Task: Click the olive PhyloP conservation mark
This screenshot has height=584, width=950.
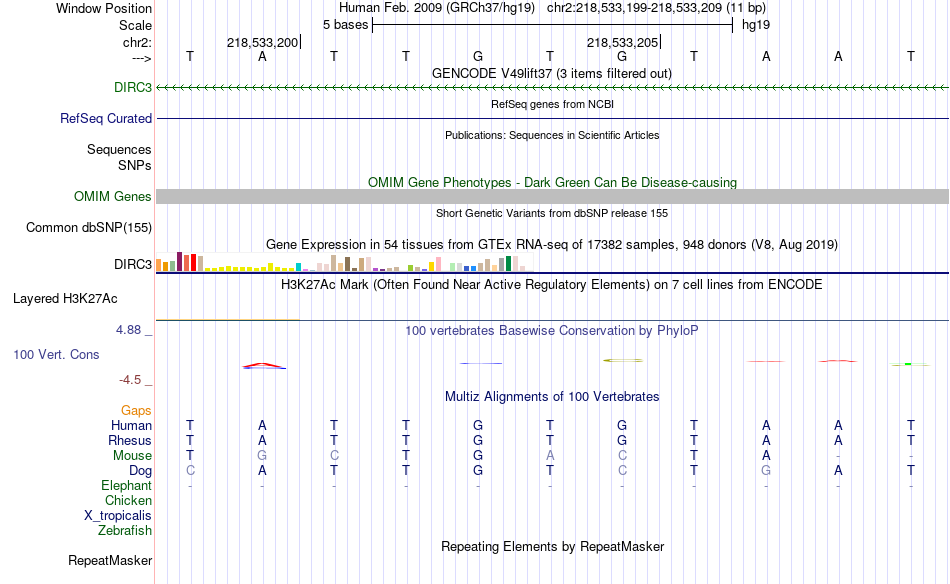Action: tap(623, 360)
